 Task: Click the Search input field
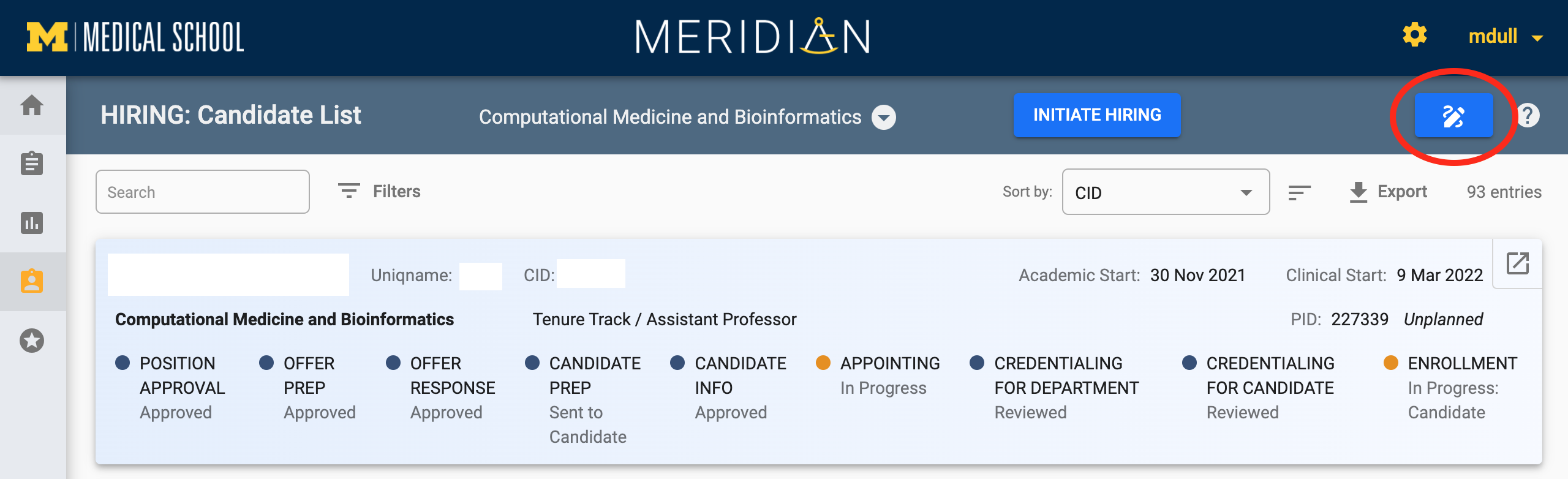point(203,192)
